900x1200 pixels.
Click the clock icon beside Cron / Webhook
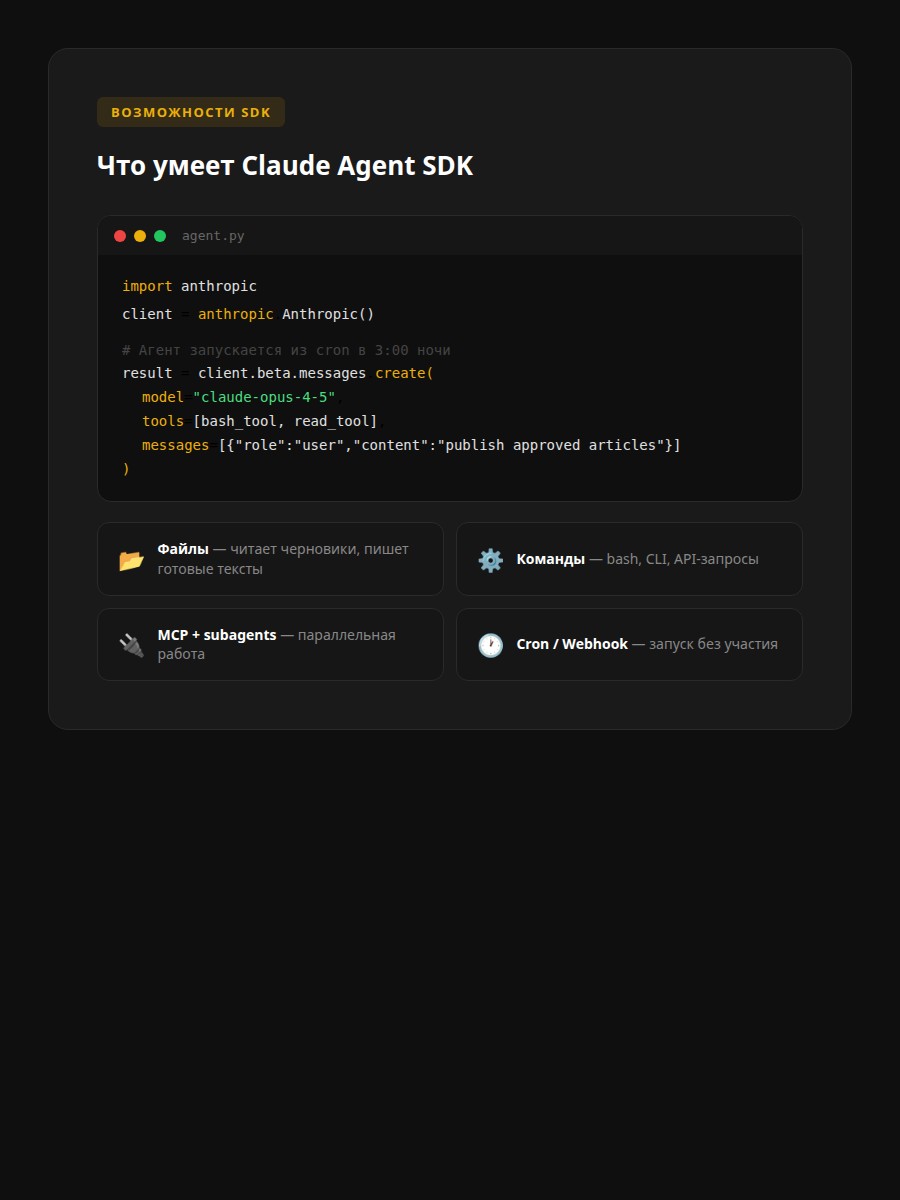[490, 645]
